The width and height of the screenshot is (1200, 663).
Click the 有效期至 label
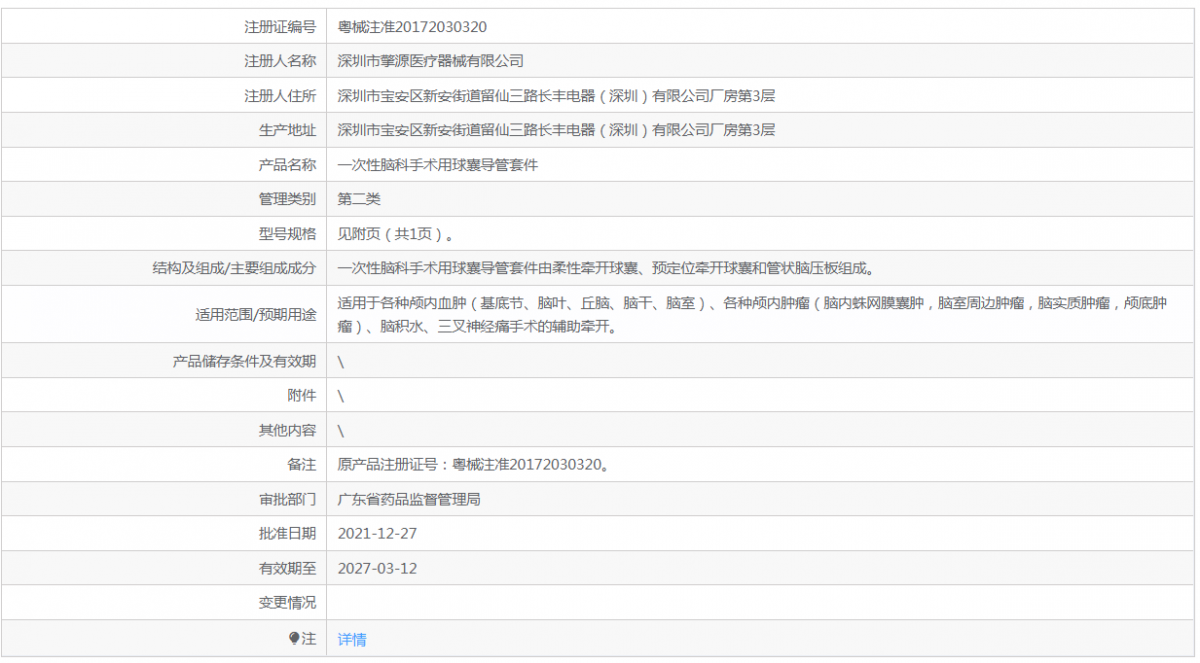[287, 568]
